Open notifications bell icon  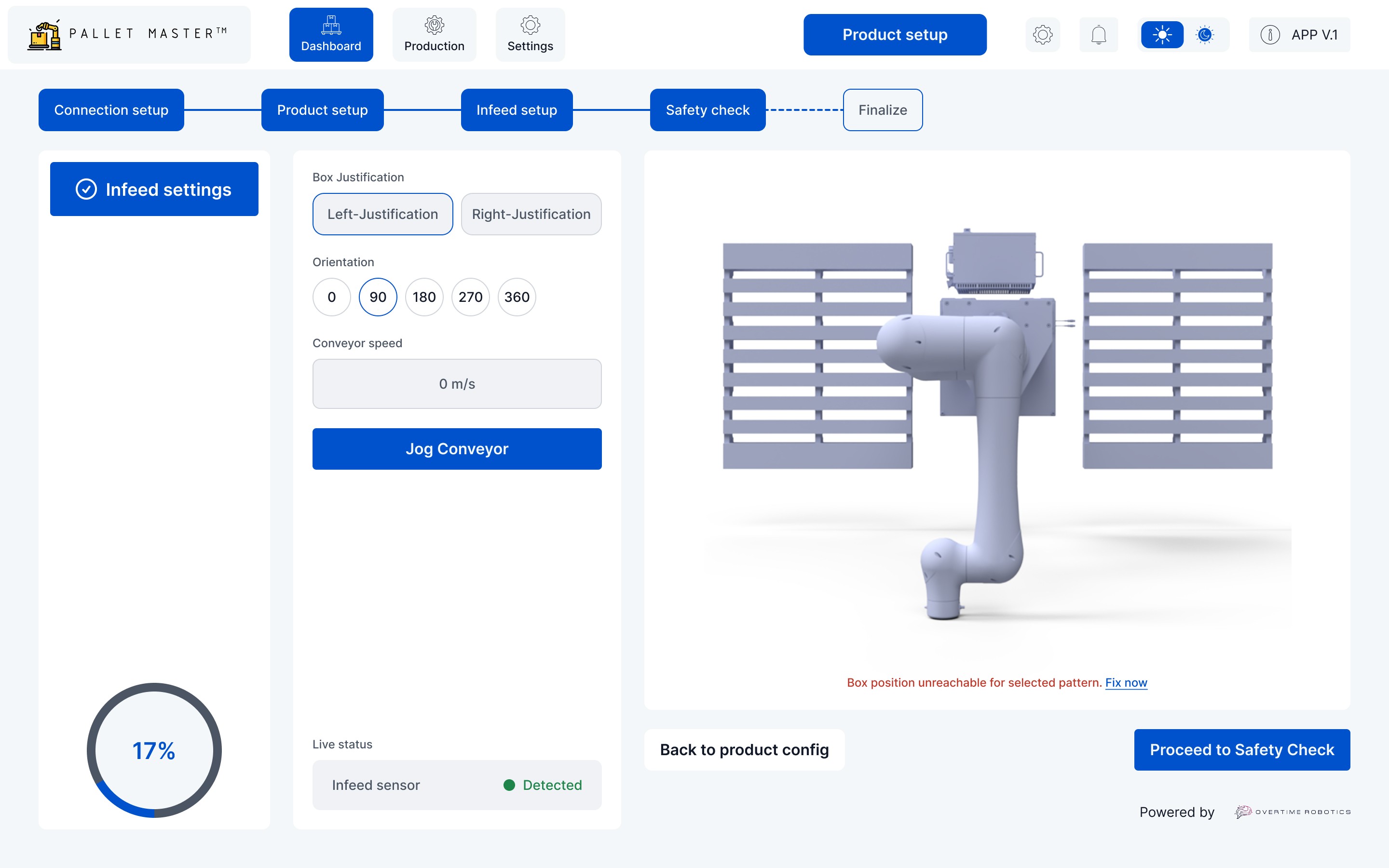click(x=1098, y=34)
